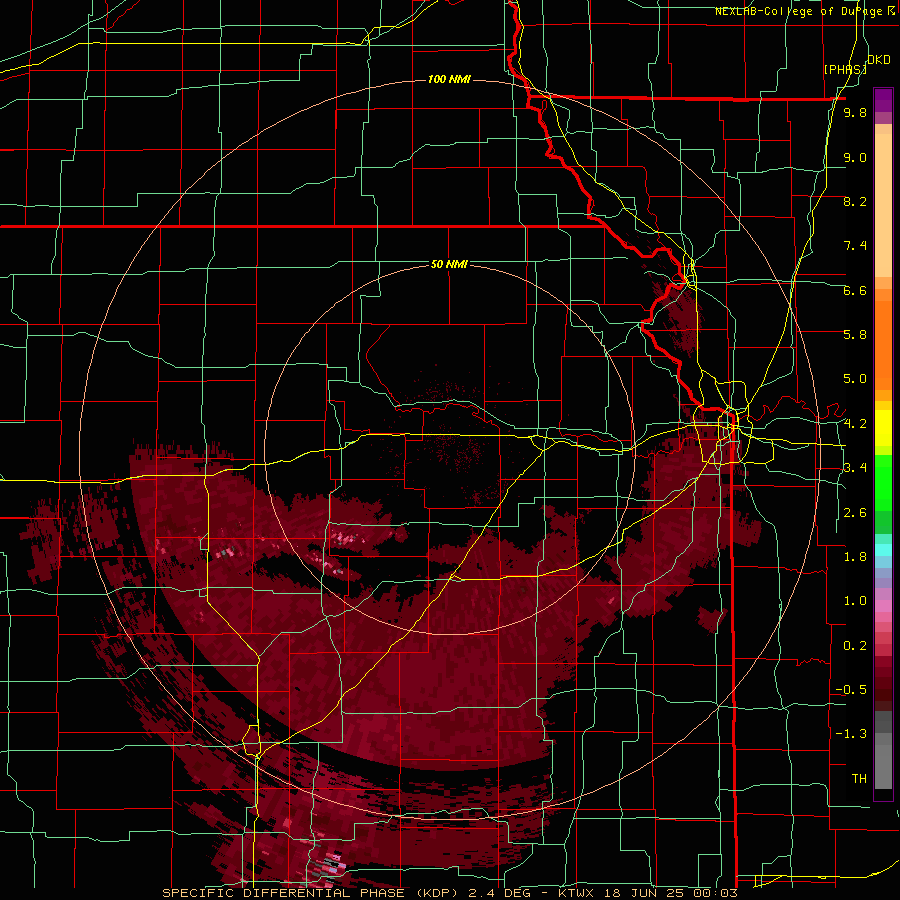Click the 7.4 scale value
900x900 pixels.
(855, 246)
